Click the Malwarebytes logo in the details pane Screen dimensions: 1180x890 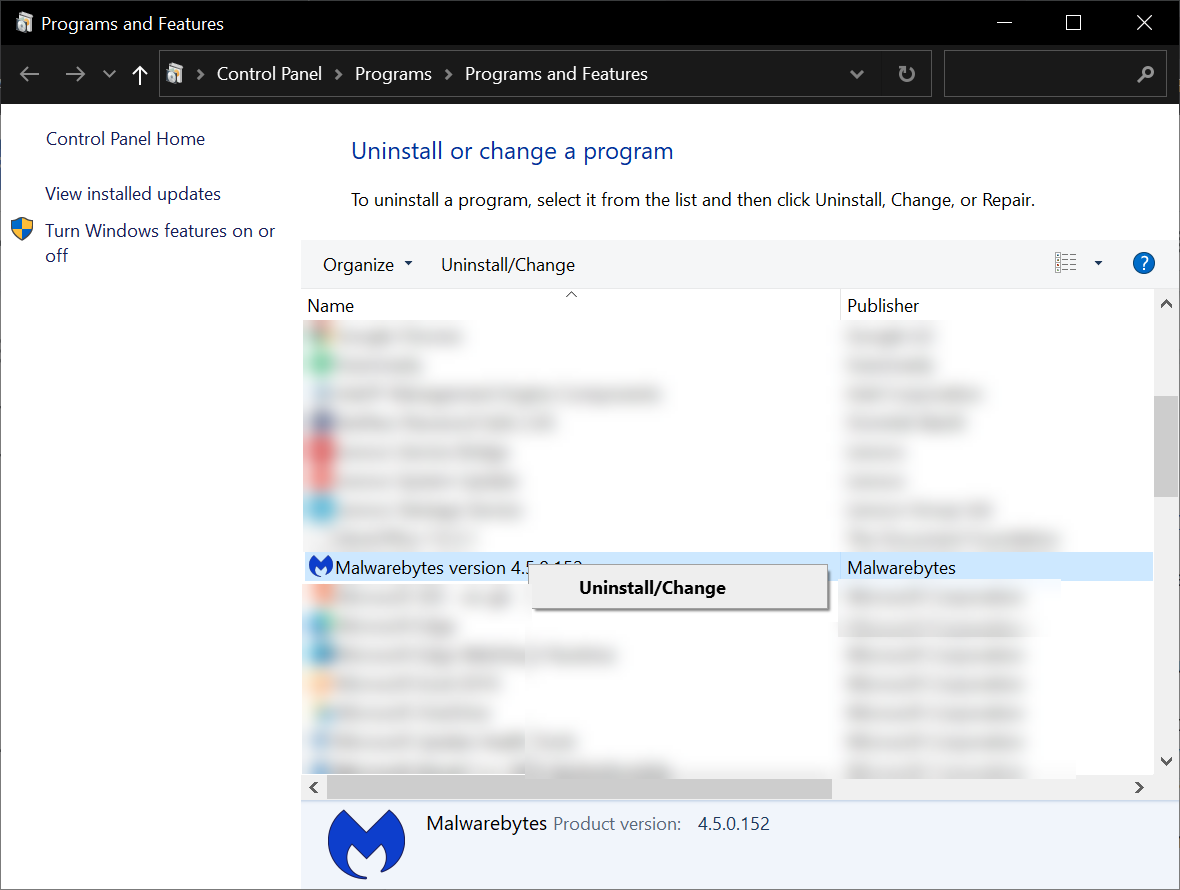click(366, 843)
